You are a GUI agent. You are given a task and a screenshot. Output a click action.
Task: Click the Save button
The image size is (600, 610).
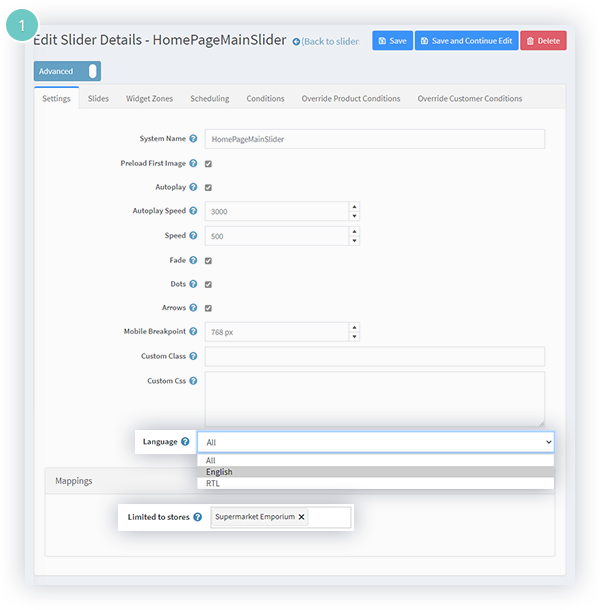[x=392, y=40]
